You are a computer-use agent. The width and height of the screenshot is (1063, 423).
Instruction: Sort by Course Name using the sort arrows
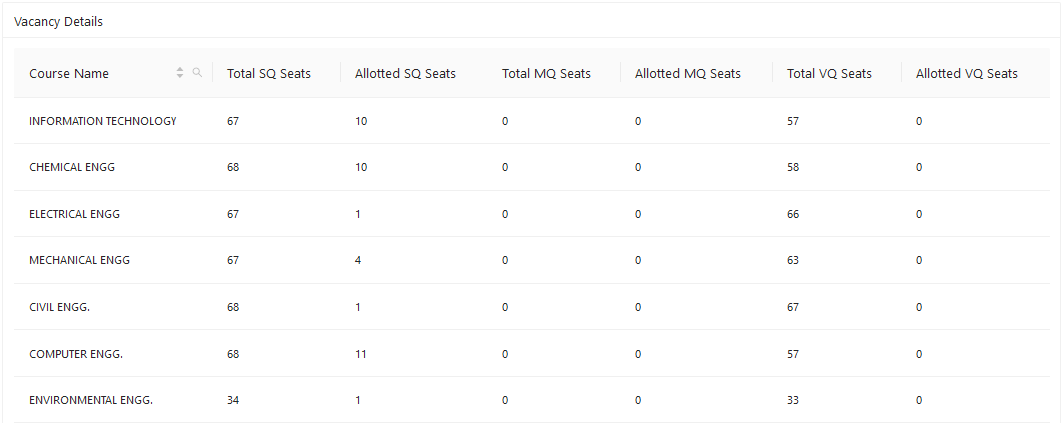(180, 73)
